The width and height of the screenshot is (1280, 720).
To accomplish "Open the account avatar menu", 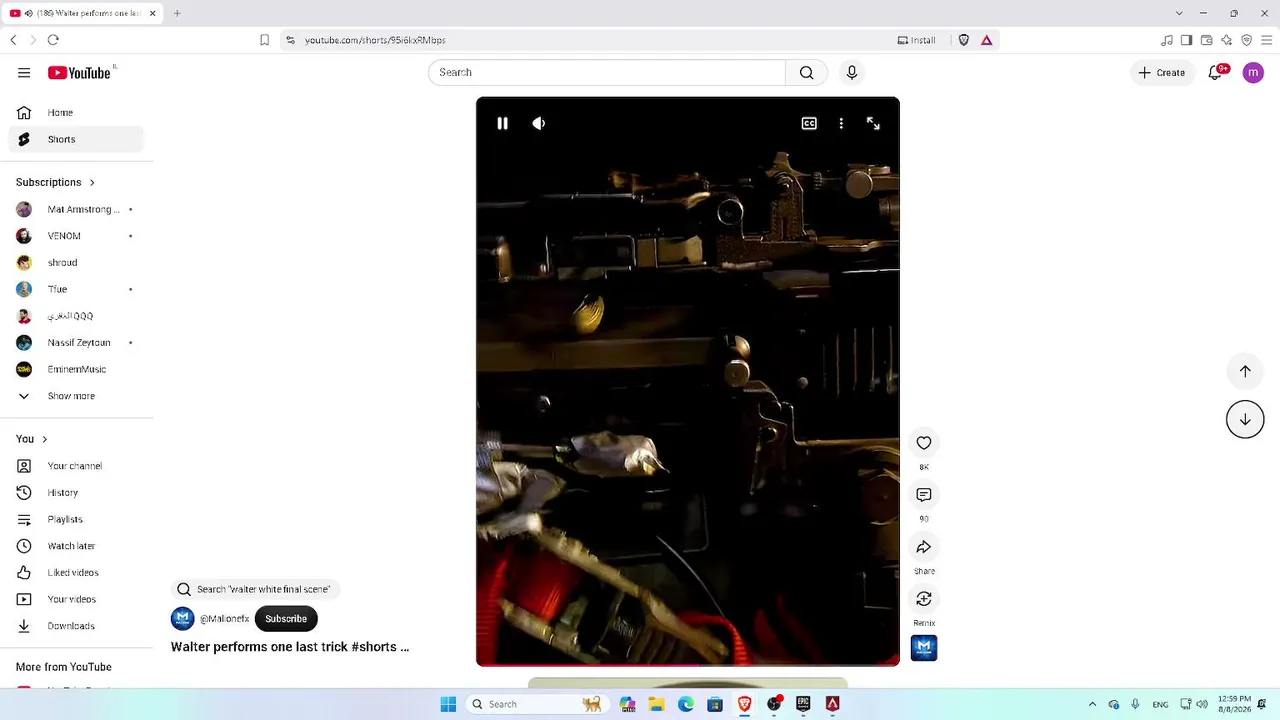I will tap(1253, 72).
